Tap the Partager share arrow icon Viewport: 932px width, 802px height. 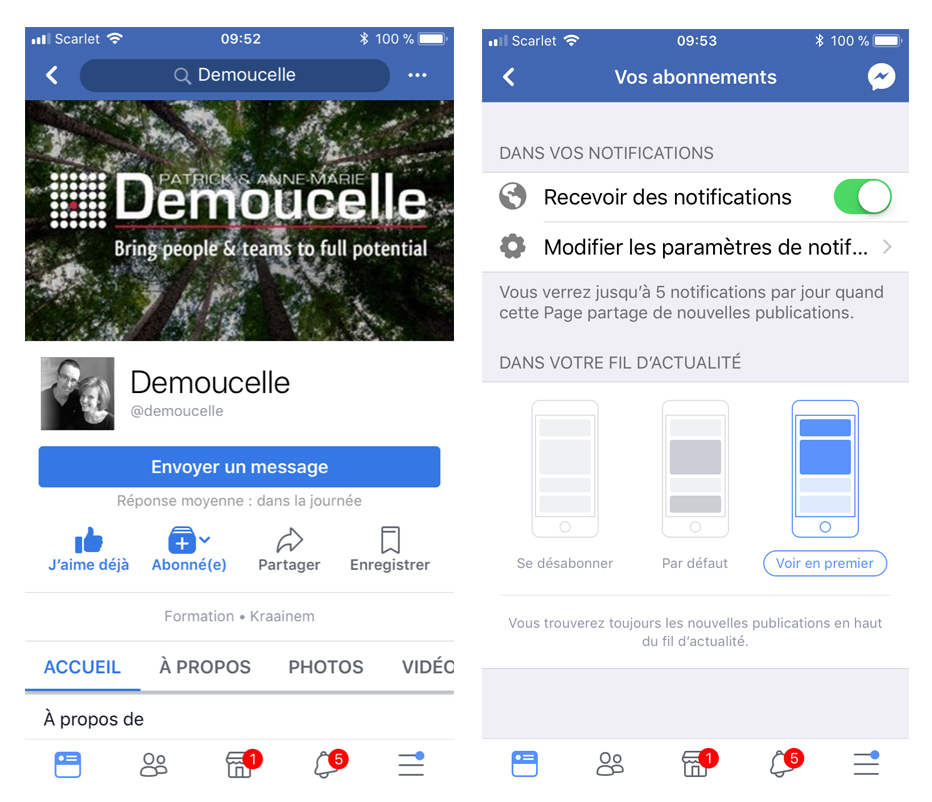[x=289, y=540]
